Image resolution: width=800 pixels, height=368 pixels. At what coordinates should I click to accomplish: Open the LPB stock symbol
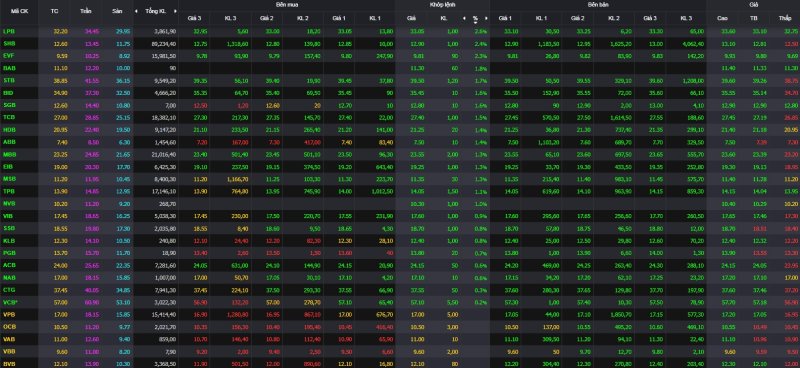point(9,31)
